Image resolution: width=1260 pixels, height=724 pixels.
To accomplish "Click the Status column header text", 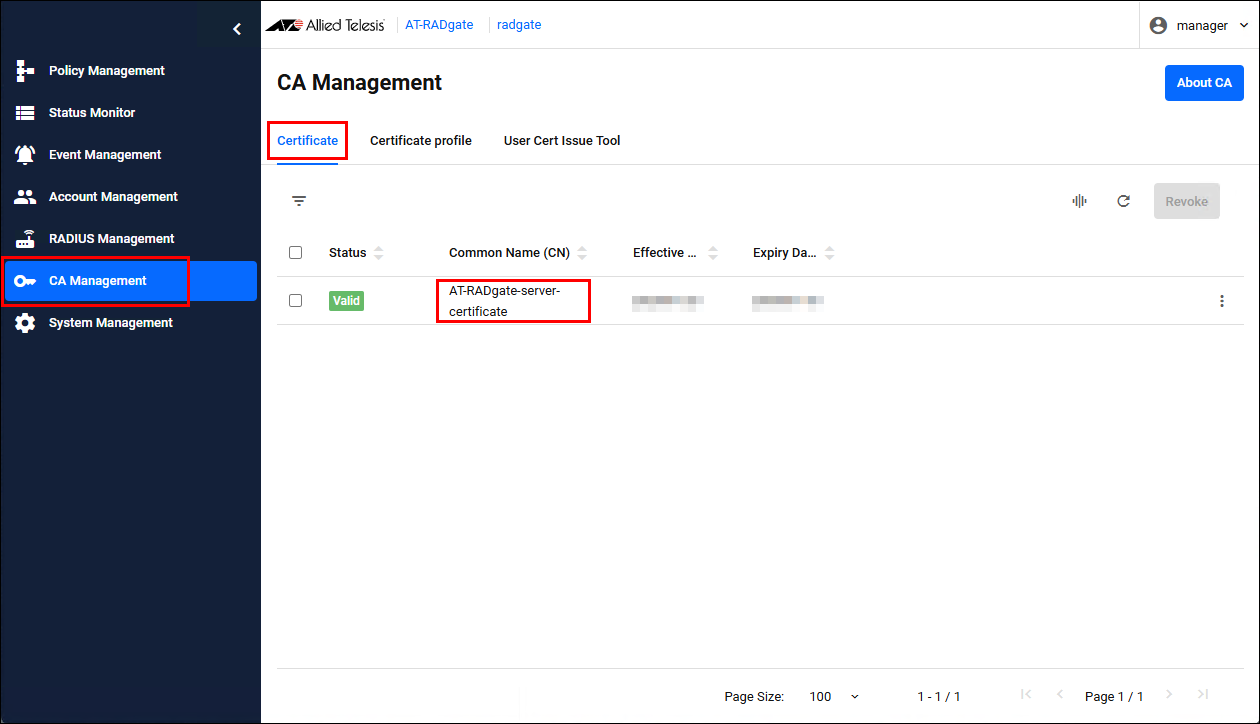I will point(347,253).
